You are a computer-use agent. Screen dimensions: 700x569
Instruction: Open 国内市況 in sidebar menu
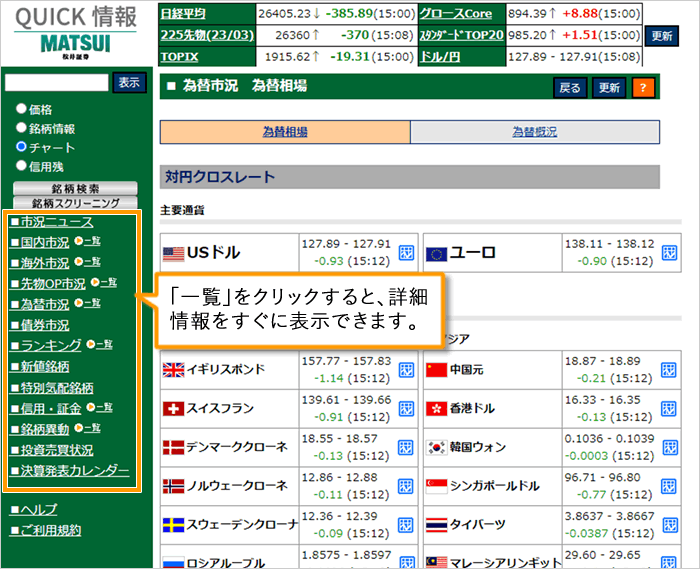[40, 242]
